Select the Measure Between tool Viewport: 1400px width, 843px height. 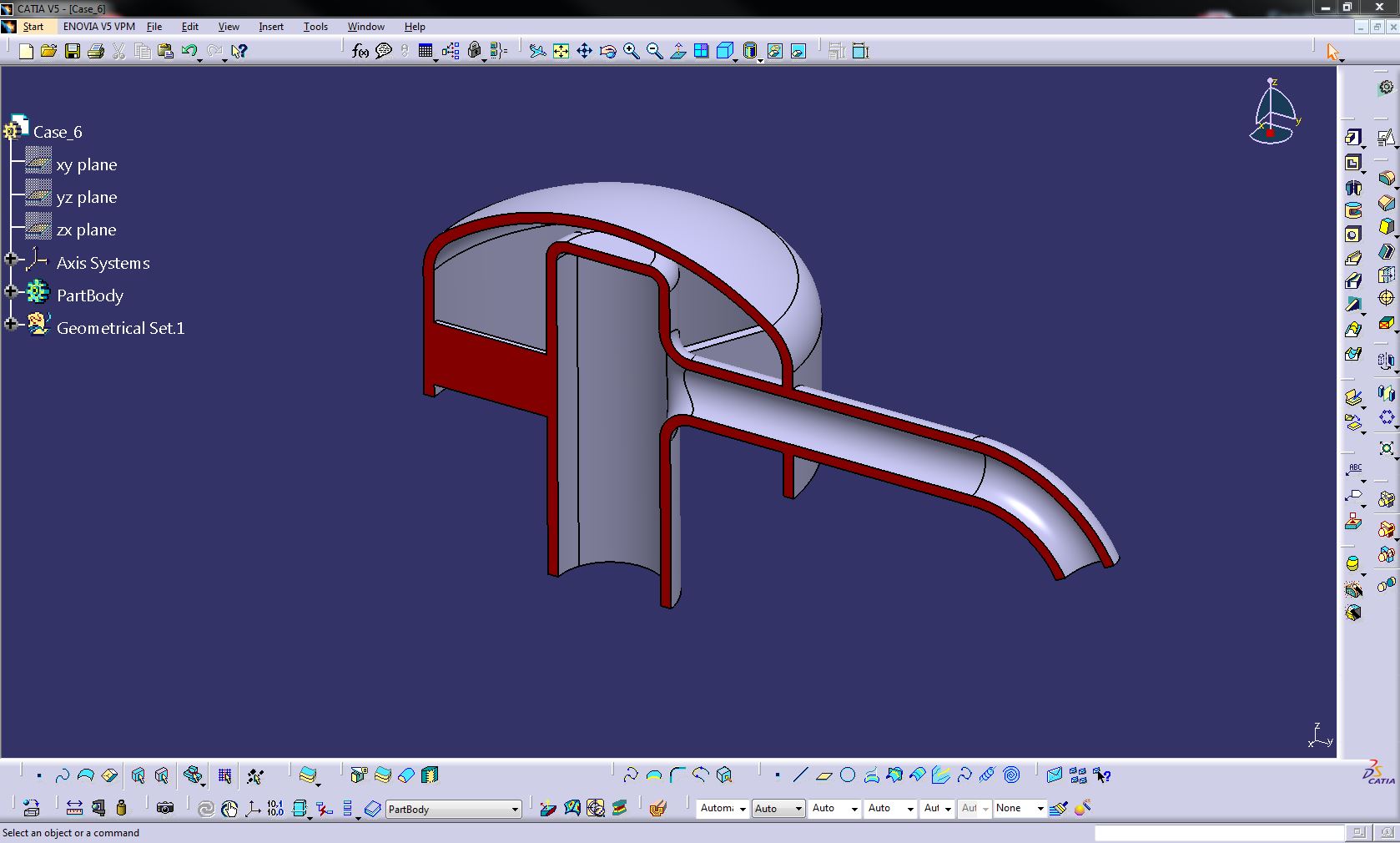[x=74, y=808]
